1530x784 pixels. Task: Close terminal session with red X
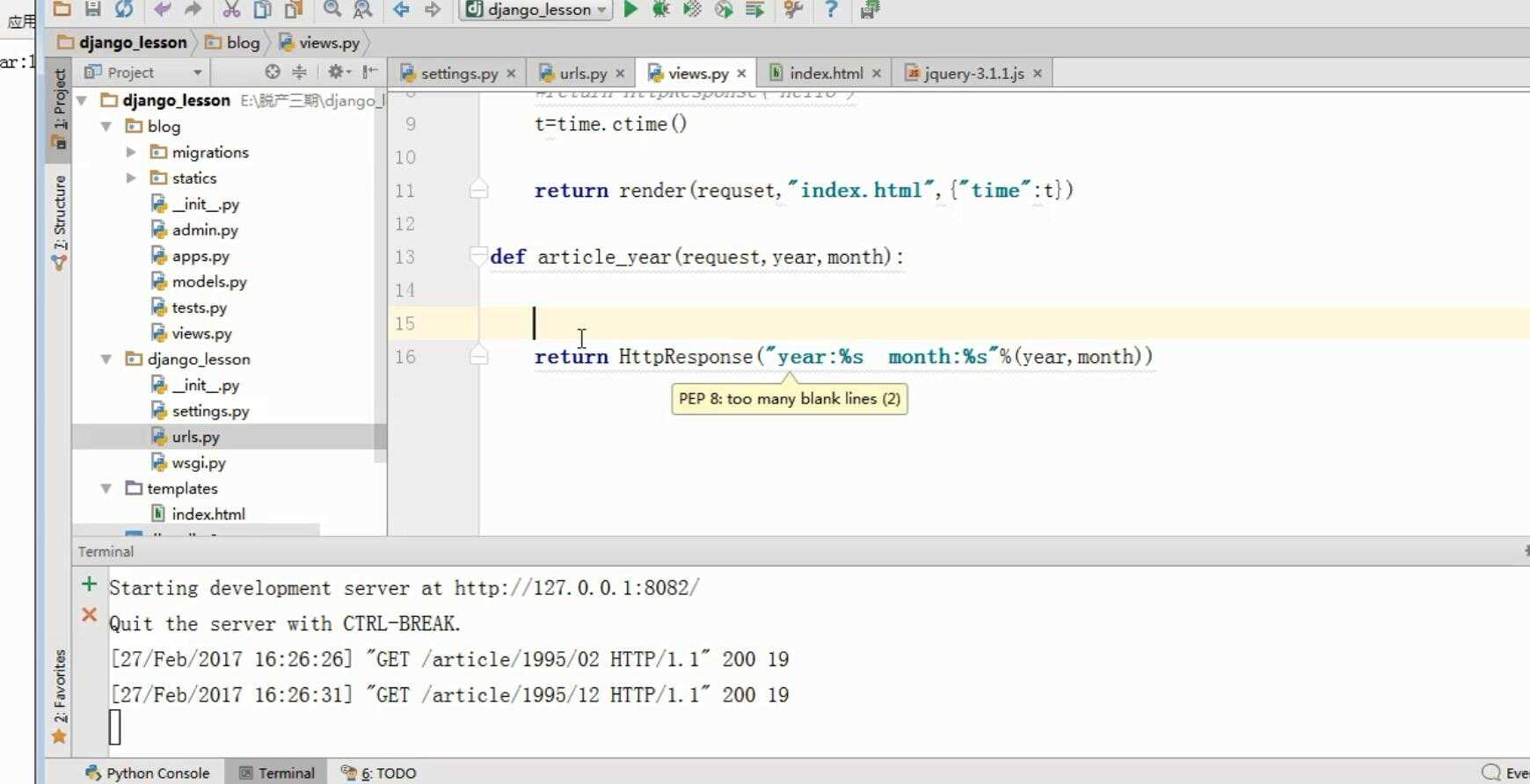click(89, 615)
